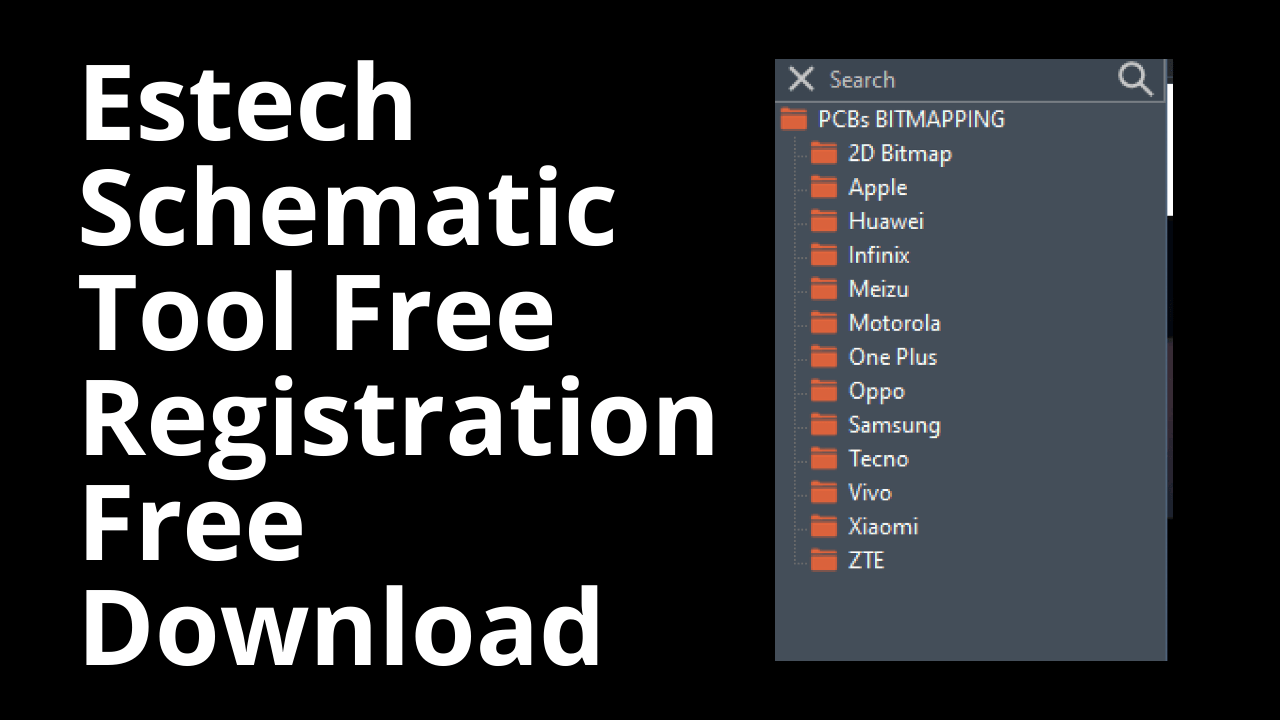
Task: Click the PCBs BITMAPPING folder icon
Action: pyautogui.click(x=793, y=118)
